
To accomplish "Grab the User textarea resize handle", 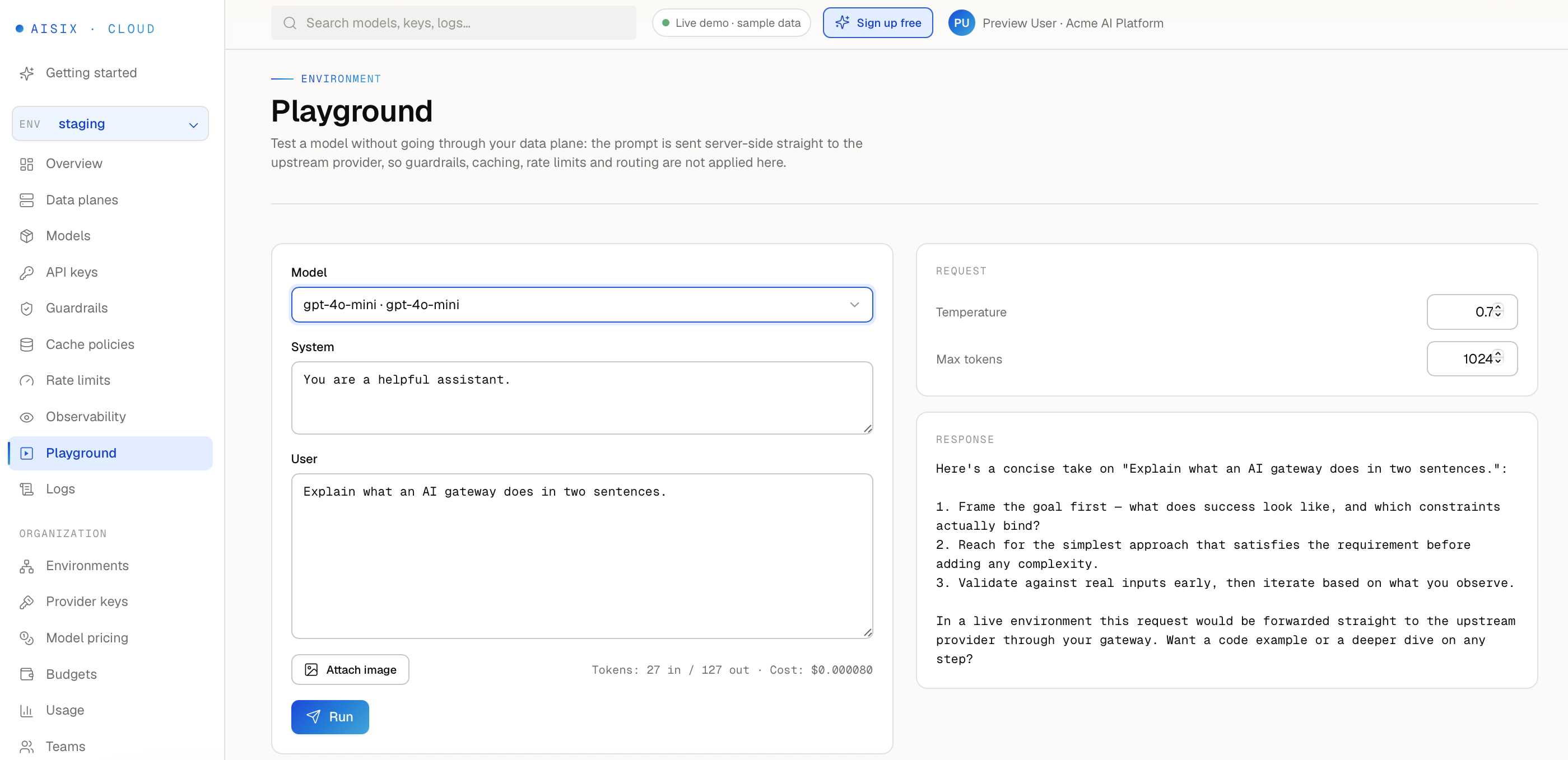I will (x=867, y=632).
